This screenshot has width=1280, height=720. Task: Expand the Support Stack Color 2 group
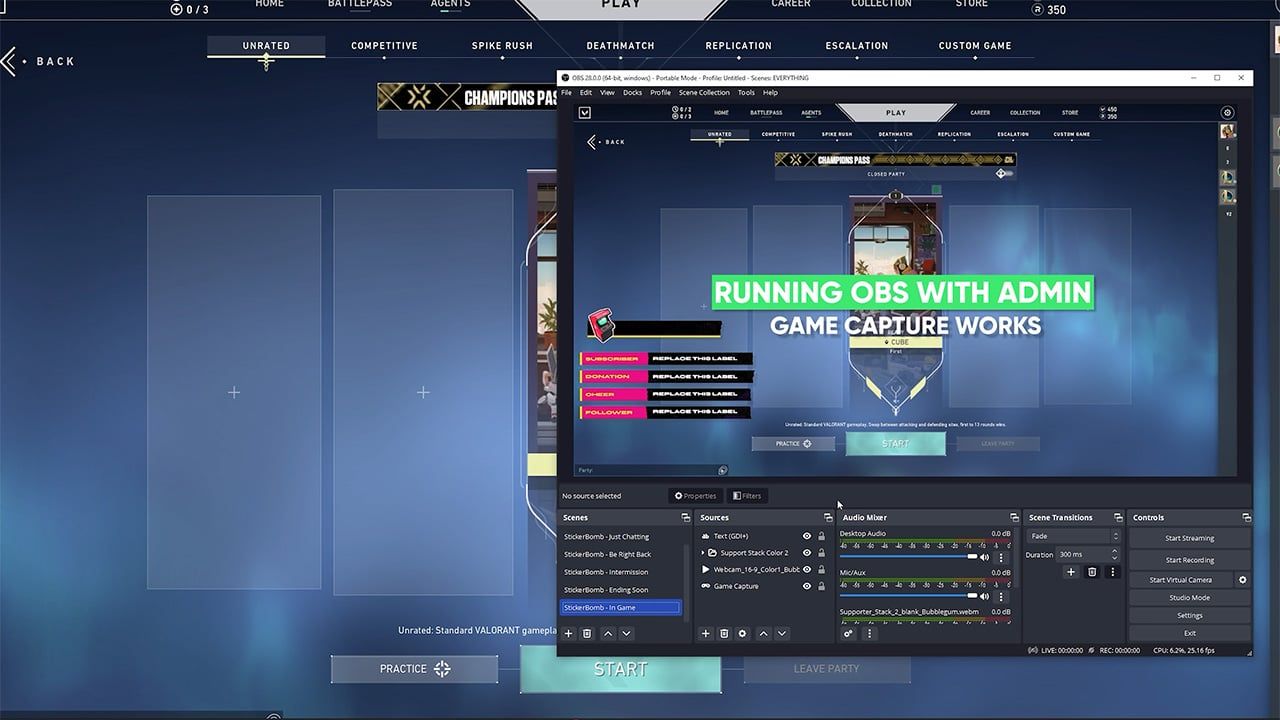tap(703, 553)
